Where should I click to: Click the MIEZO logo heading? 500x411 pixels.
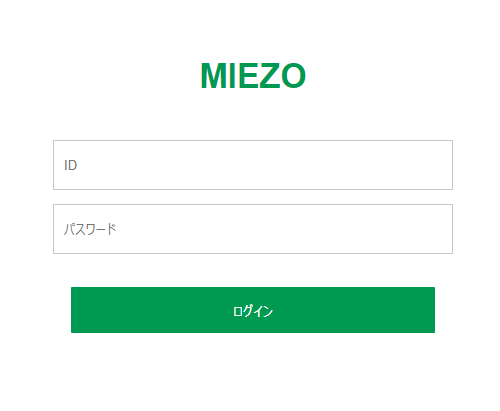pos(253,76)
